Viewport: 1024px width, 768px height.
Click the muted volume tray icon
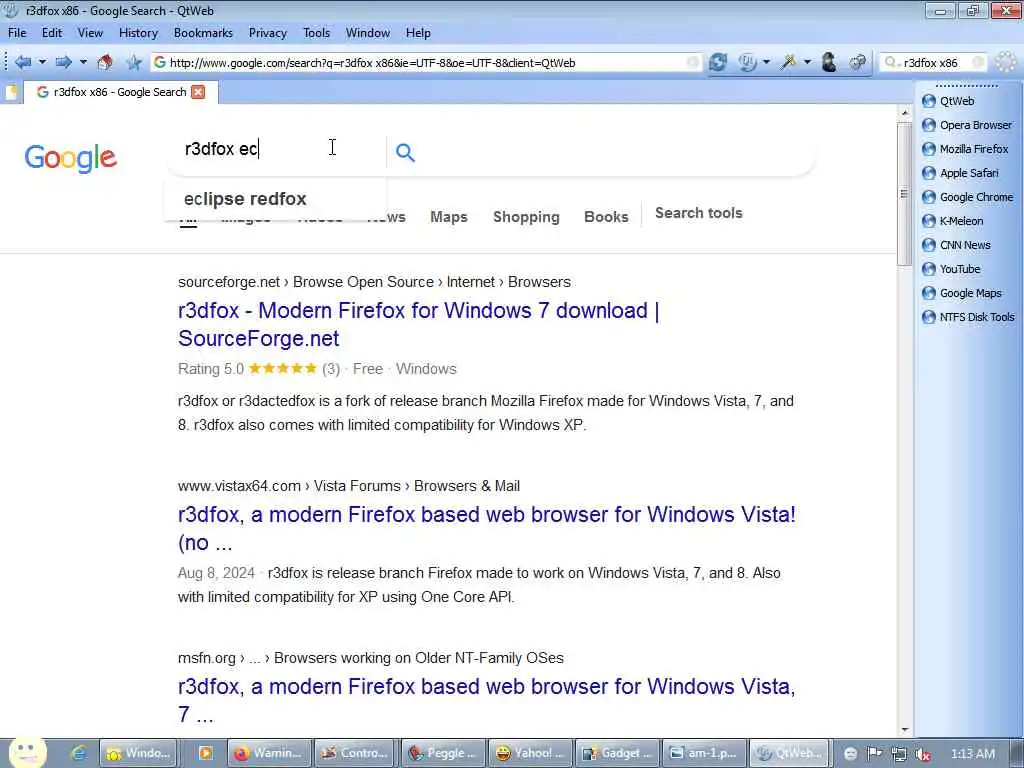click(923, 754)
